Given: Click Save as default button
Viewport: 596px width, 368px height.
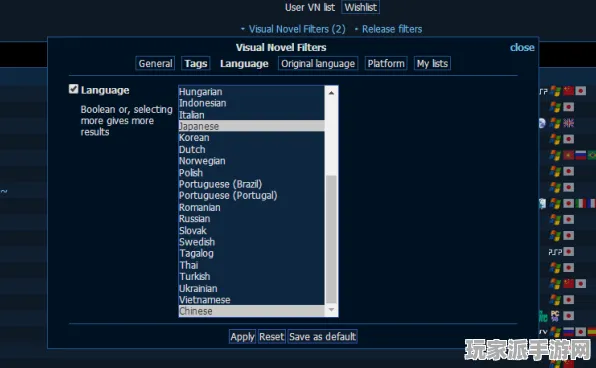Looking at the screenshot, I should [x=322, y=336].
